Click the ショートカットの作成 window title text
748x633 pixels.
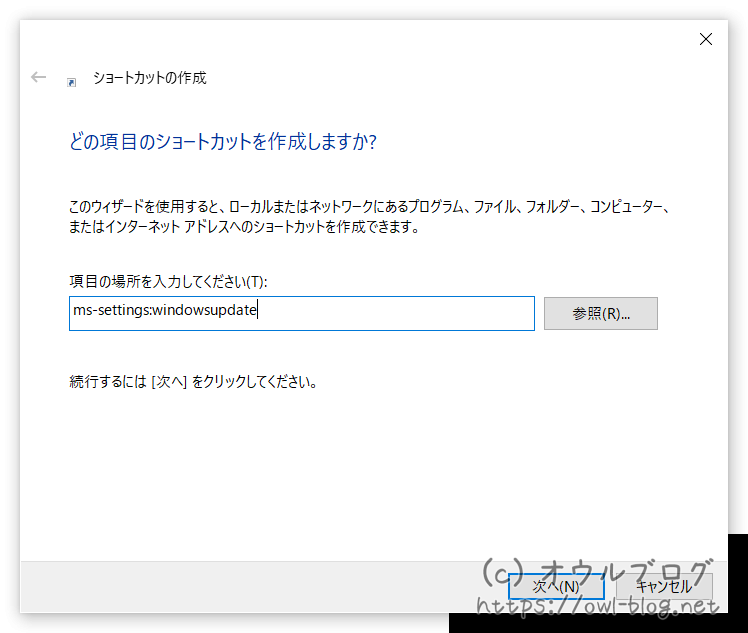pos(149,77)
